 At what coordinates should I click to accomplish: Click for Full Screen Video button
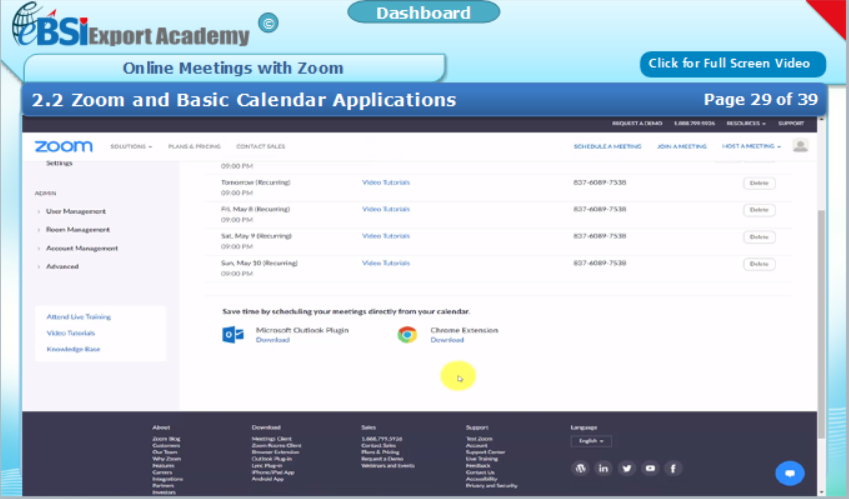point(733,64)
